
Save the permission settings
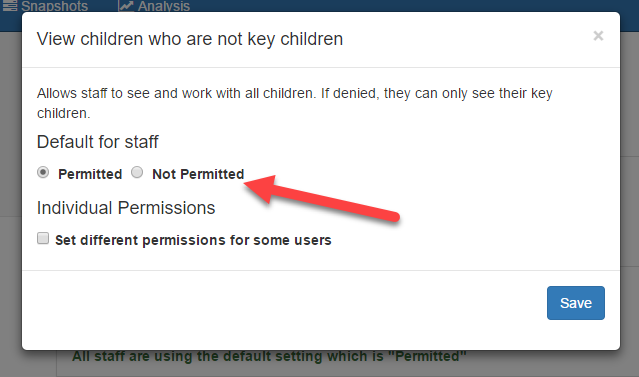(x=575, y=303)
